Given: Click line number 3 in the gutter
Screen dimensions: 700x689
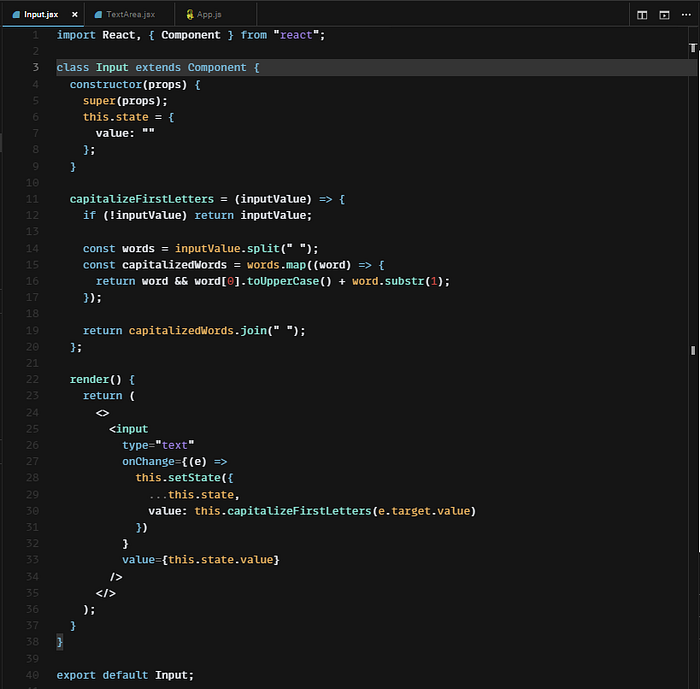Looking at the screenshot, I should [x=35, y=67].
